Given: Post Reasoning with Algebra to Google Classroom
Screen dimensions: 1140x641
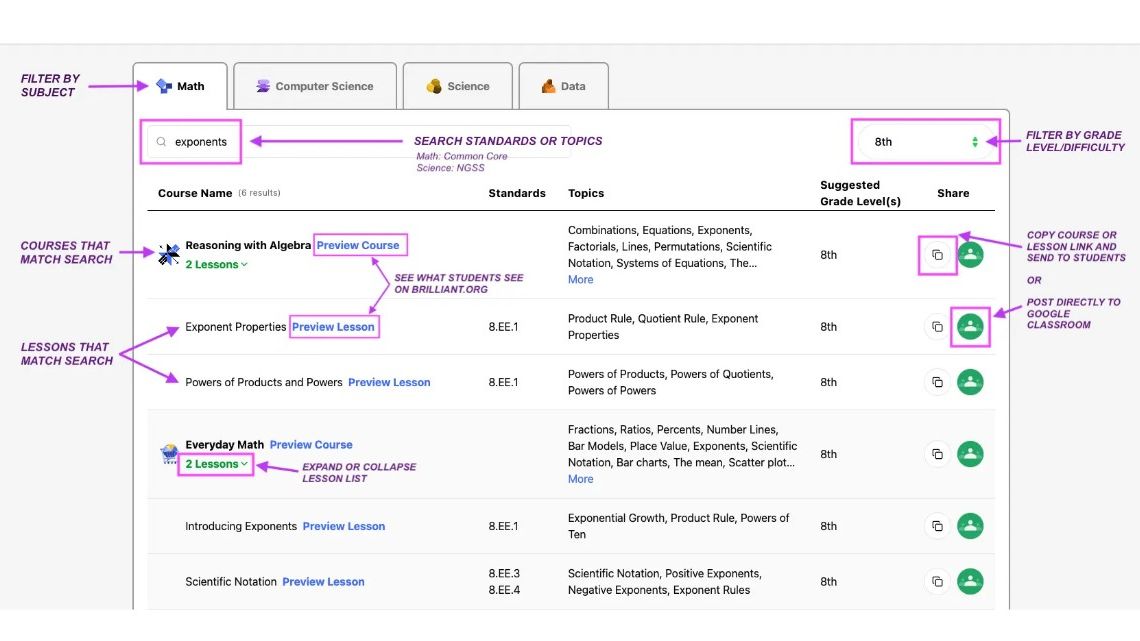Looking at the screenshot, I should [970, 255].
